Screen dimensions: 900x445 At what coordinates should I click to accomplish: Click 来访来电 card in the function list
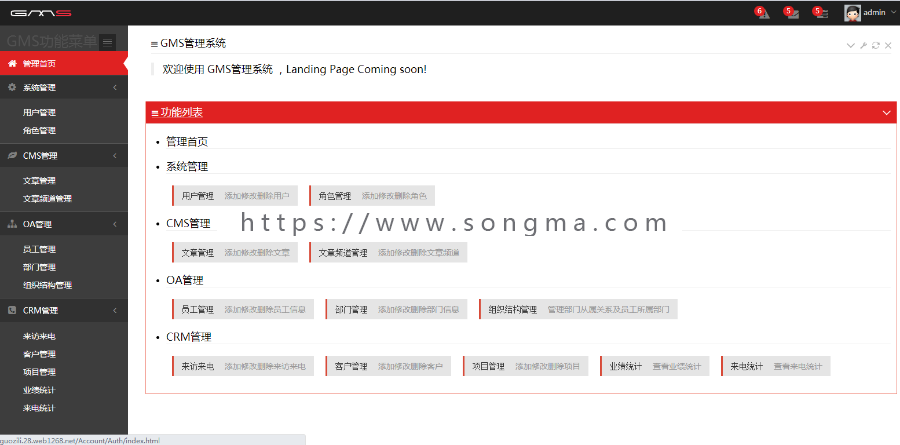243,366
